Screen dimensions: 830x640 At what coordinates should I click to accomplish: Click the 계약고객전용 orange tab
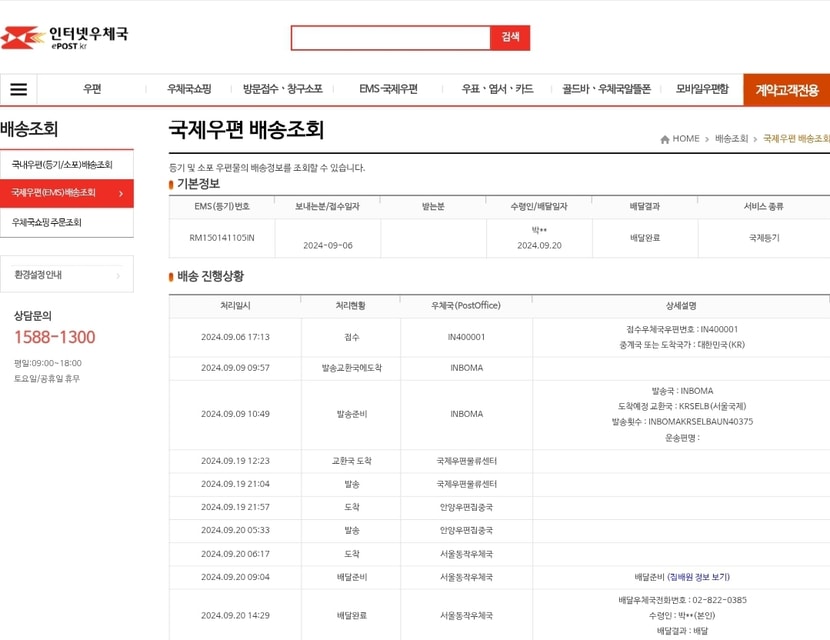786,90
